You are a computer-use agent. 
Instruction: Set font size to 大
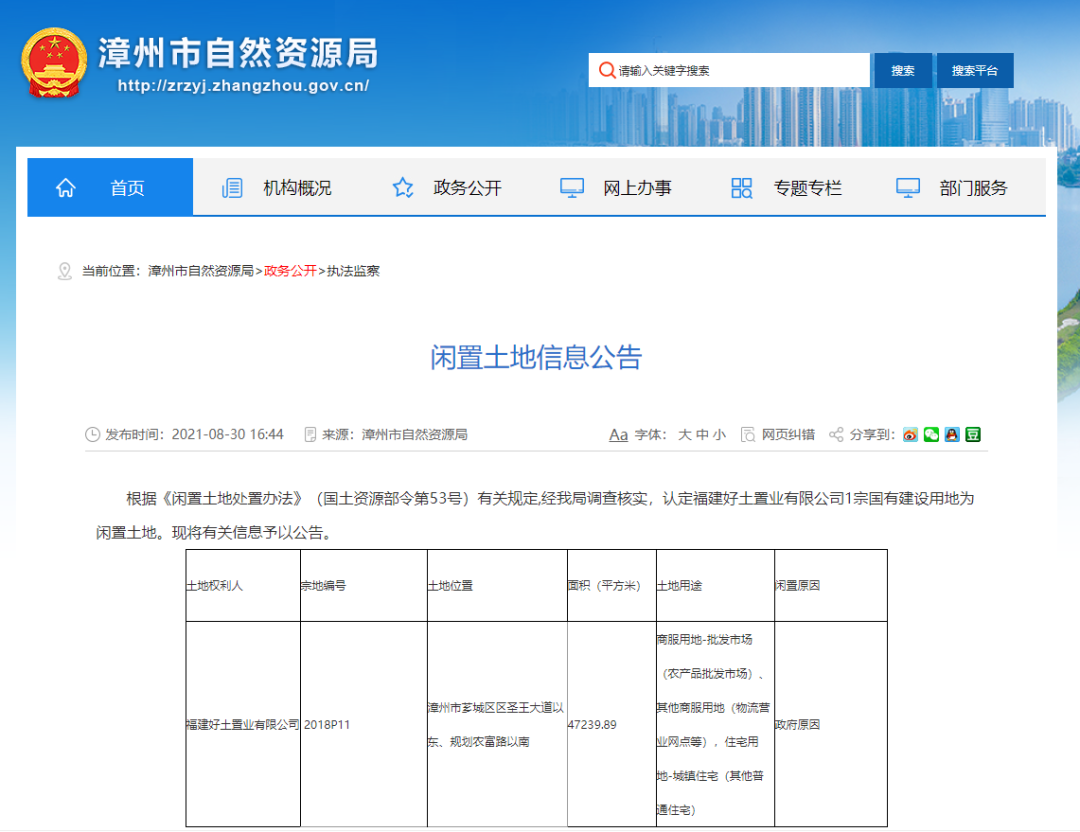point(685,435)
